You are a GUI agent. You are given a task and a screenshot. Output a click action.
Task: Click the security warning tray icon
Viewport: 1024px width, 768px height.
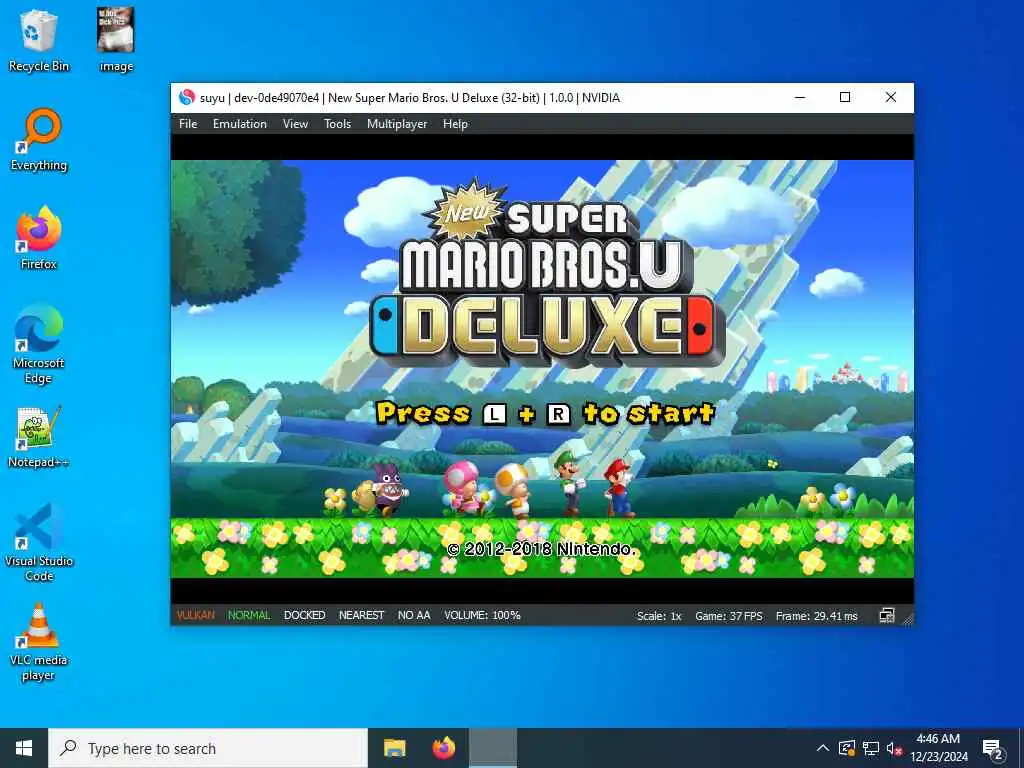pos(846,748)
